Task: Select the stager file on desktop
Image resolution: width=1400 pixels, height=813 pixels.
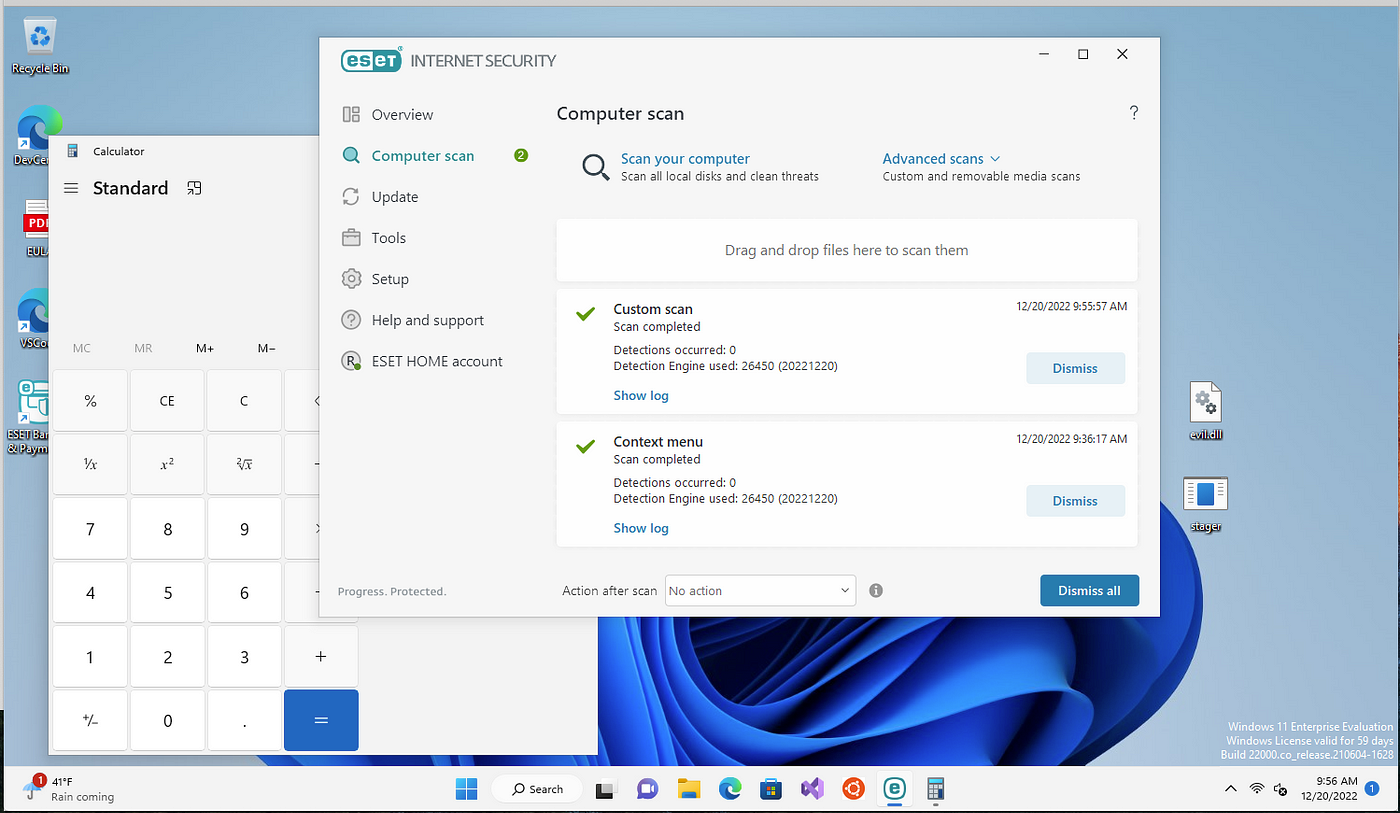Action: (1205, 504)
